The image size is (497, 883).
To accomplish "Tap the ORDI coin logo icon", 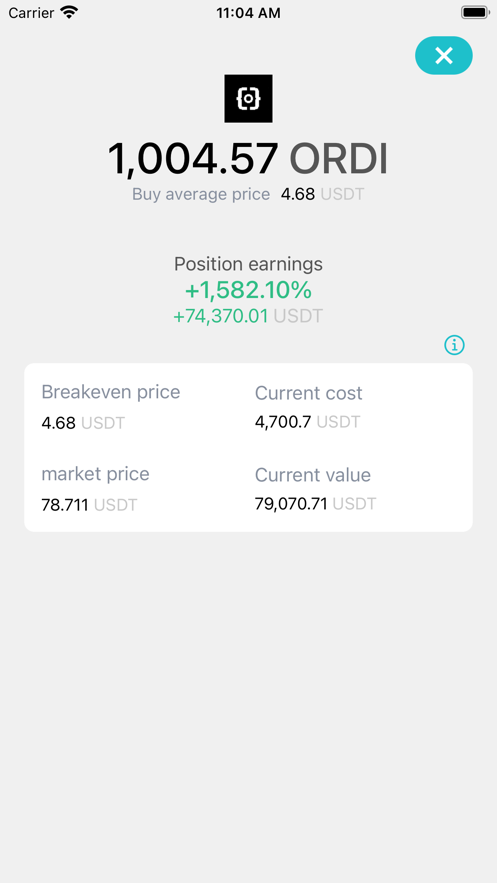I will coord(248,99).
